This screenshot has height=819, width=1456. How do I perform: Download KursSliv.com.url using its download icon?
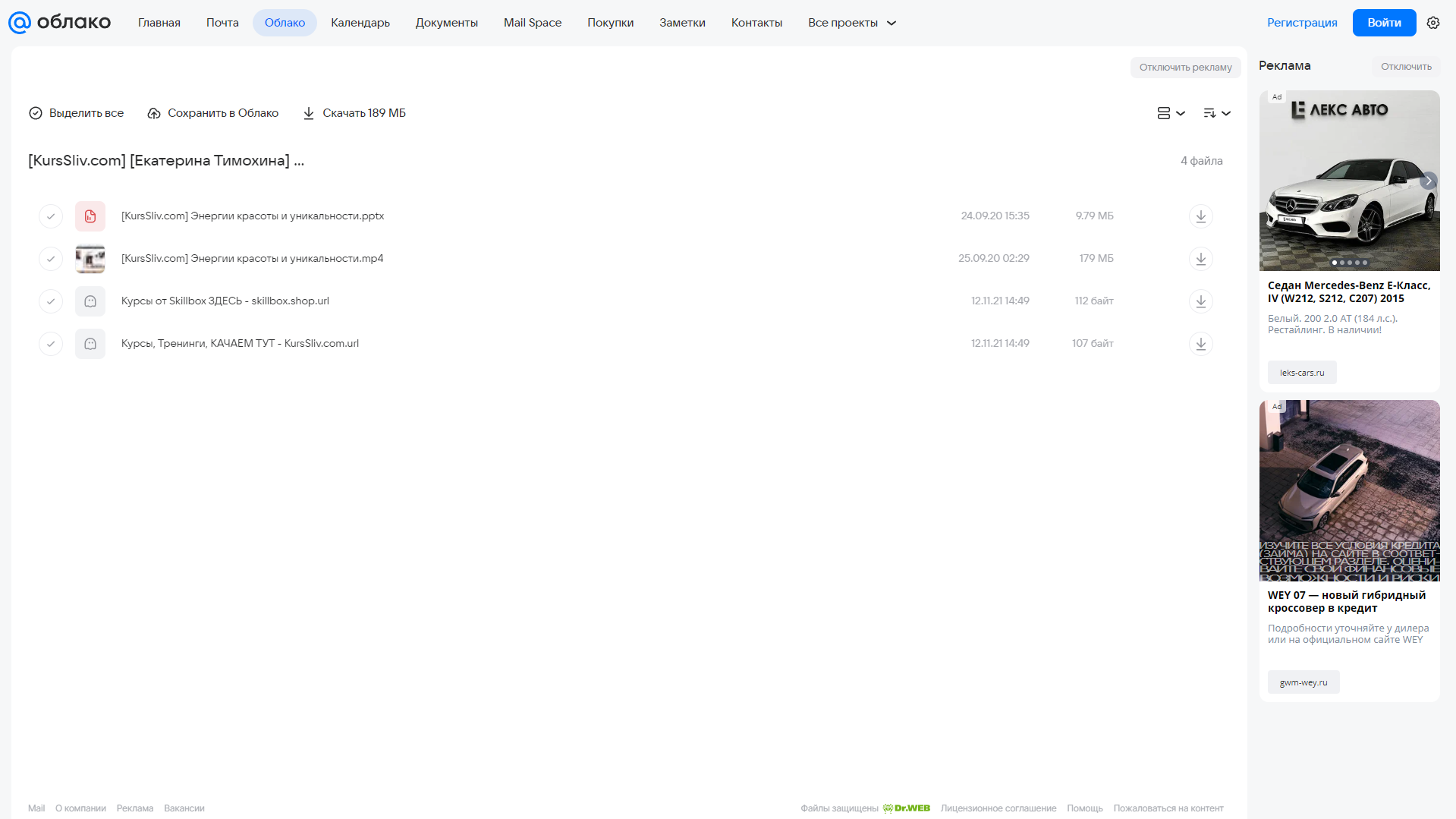pos(1200,344)
